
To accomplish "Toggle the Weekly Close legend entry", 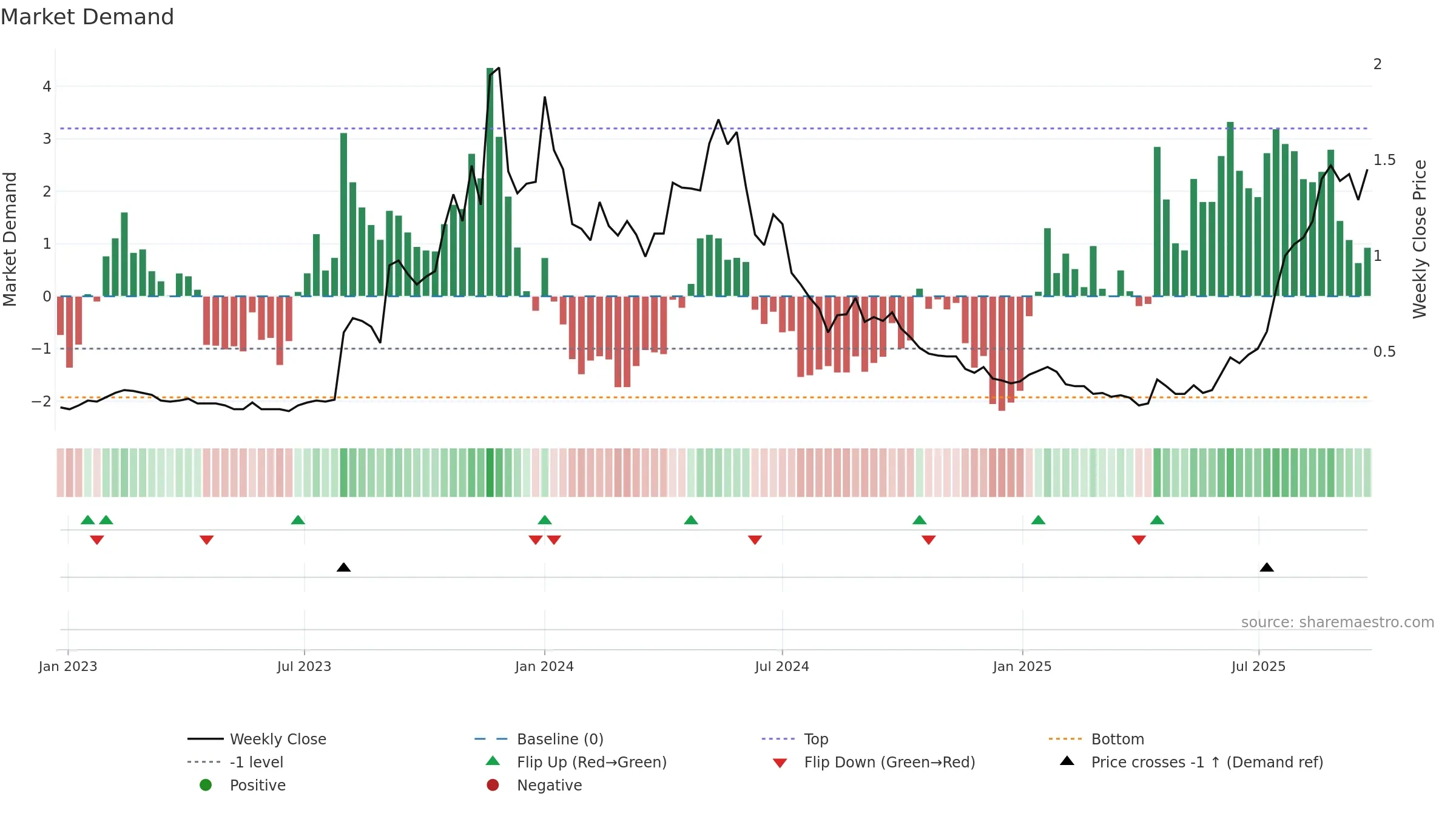I will [257, 739].
